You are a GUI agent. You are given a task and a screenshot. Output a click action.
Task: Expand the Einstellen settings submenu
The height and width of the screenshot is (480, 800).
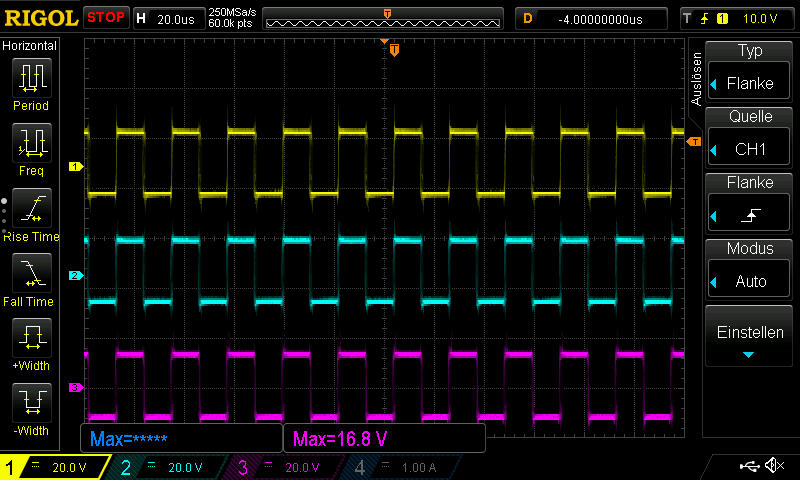(749, 337)
